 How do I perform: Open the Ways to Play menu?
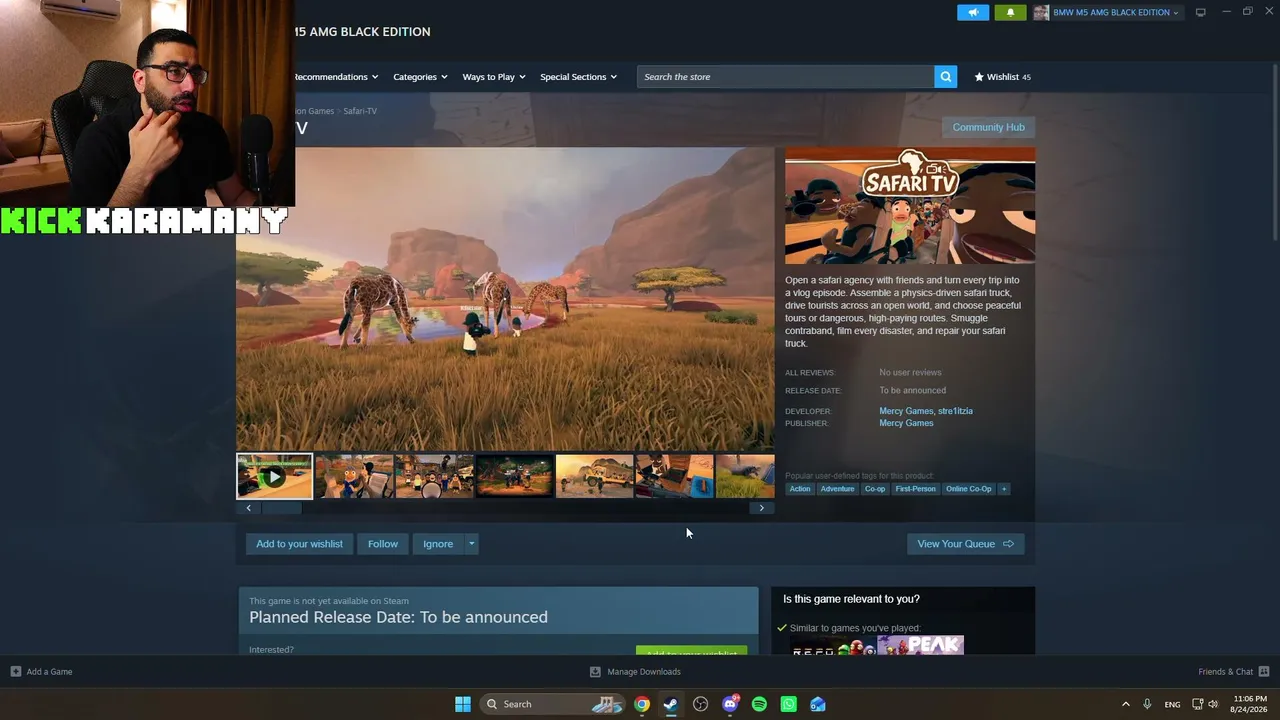(x=494, y=77)
